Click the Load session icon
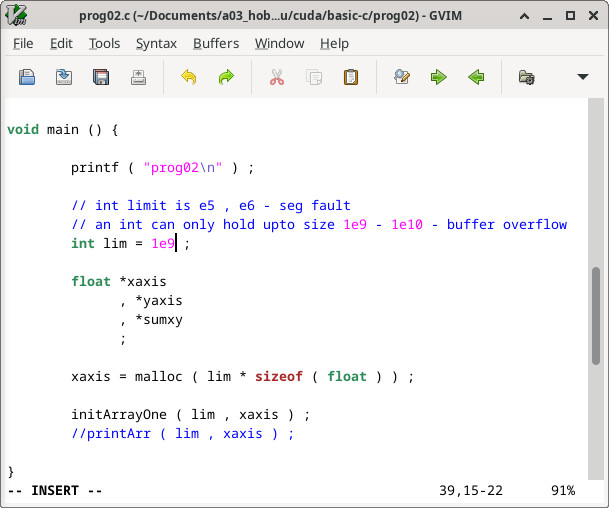 pyautogui.click(x=526, y=77)
